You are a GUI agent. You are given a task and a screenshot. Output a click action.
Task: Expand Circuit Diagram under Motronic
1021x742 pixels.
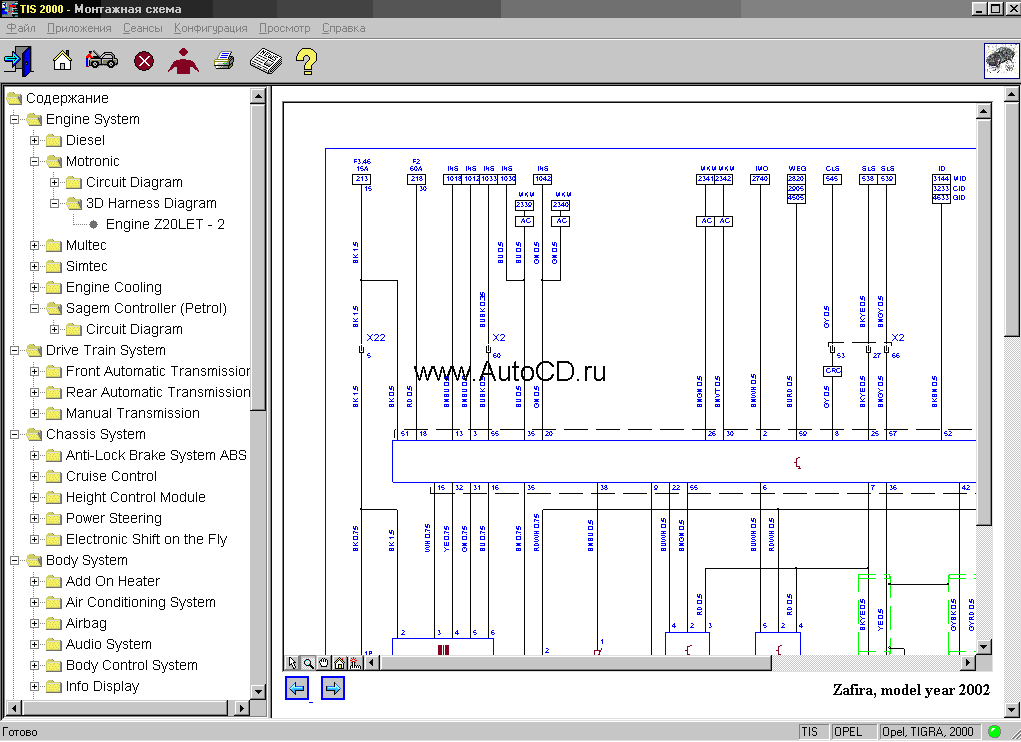55,182
